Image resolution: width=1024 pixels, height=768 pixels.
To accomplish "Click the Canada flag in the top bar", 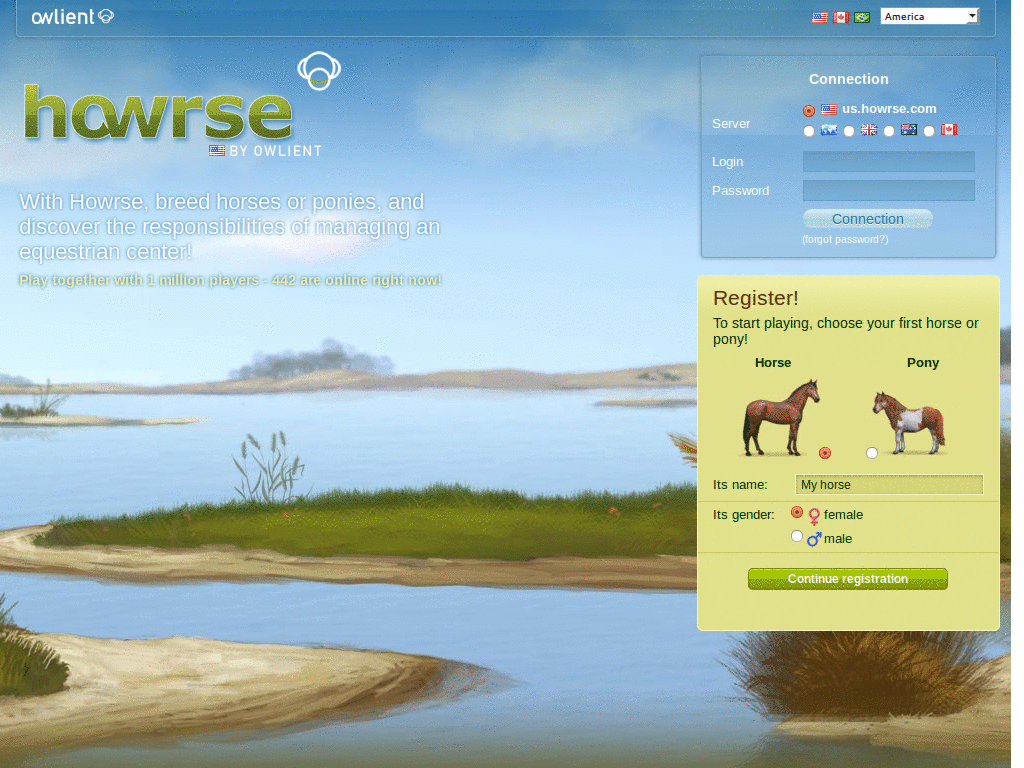I will coord(840,18).
